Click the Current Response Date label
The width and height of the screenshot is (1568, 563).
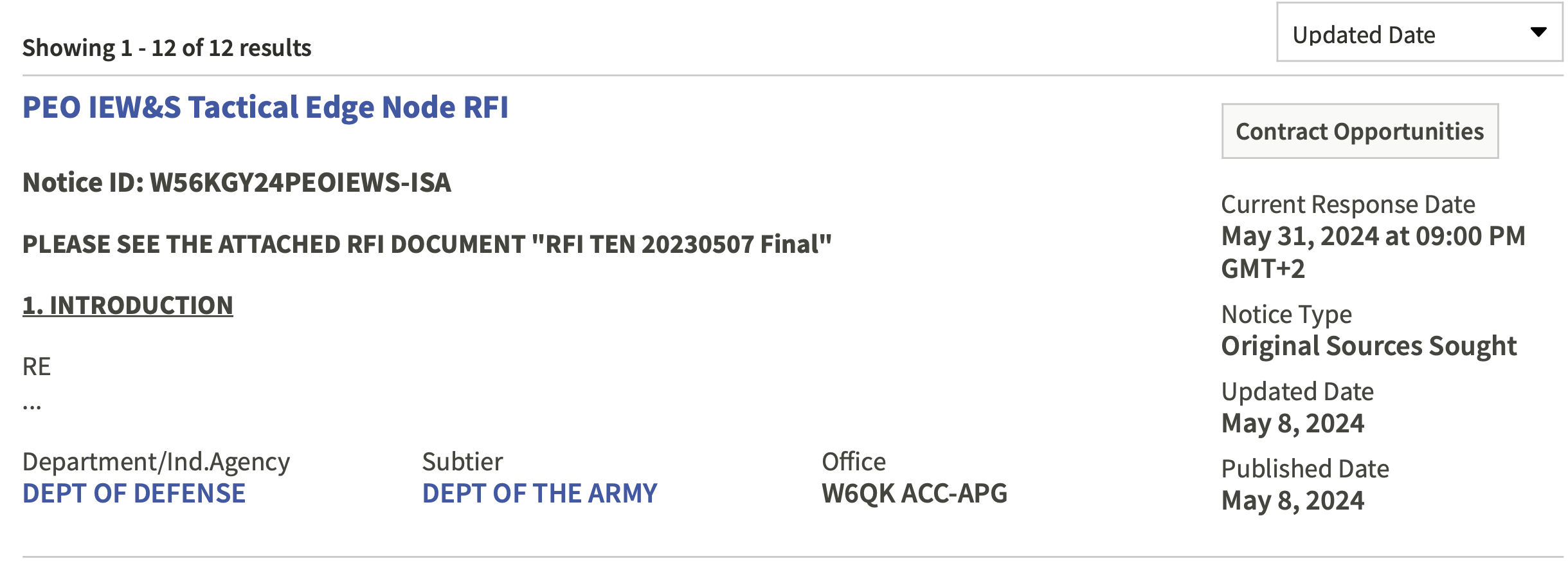[1347, 205]
